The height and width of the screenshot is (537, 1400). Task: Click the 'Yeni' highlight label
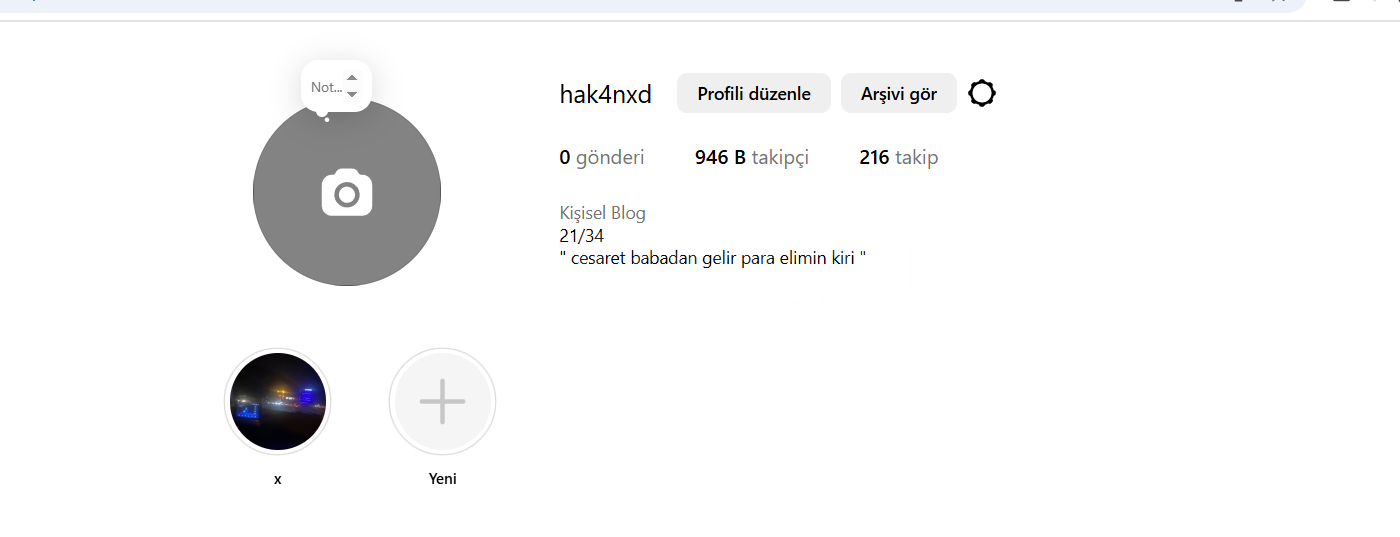point(442,479)
